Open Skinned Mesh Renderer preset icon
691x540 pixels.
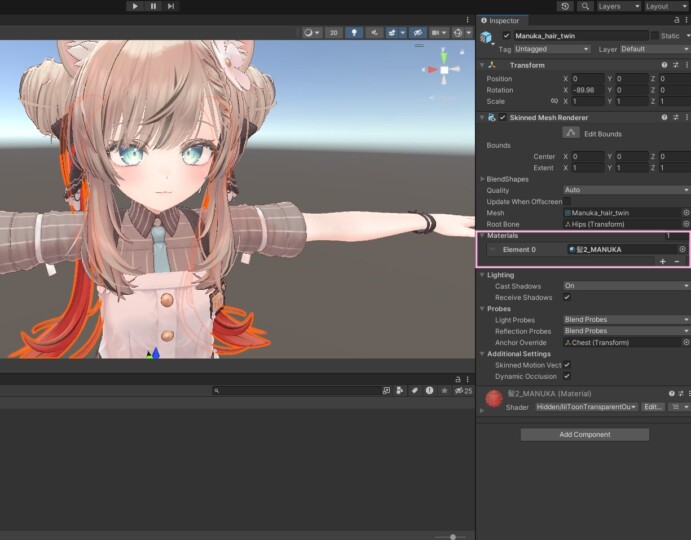coord(676,117)
